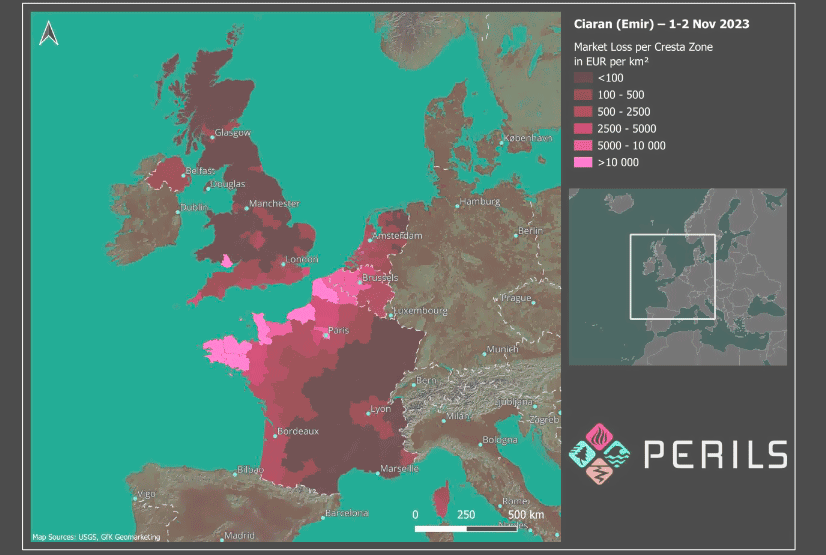Viewport: 826px width, 555px height.
Task: Click the Bologna city label
Action: pos(499,440)
